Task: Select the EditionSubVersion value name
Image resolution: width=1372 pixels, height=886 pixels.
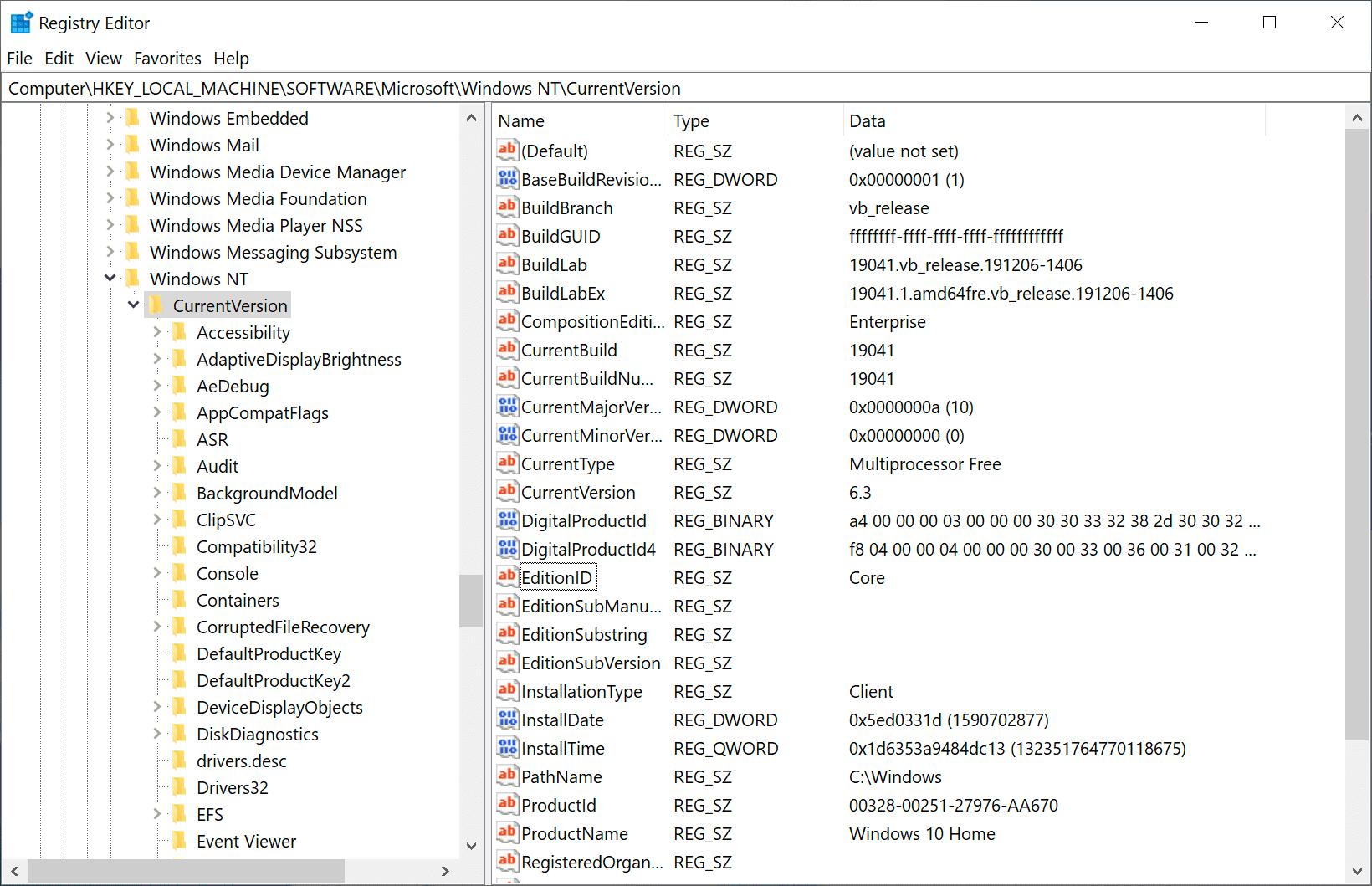Action: coord(591,663)
